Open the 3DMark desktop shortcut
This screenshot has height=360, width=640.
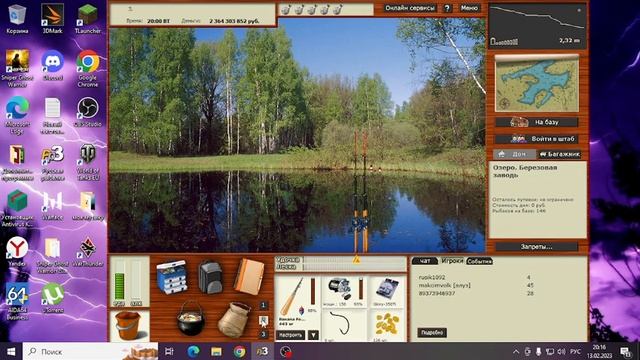coord(53,18)
